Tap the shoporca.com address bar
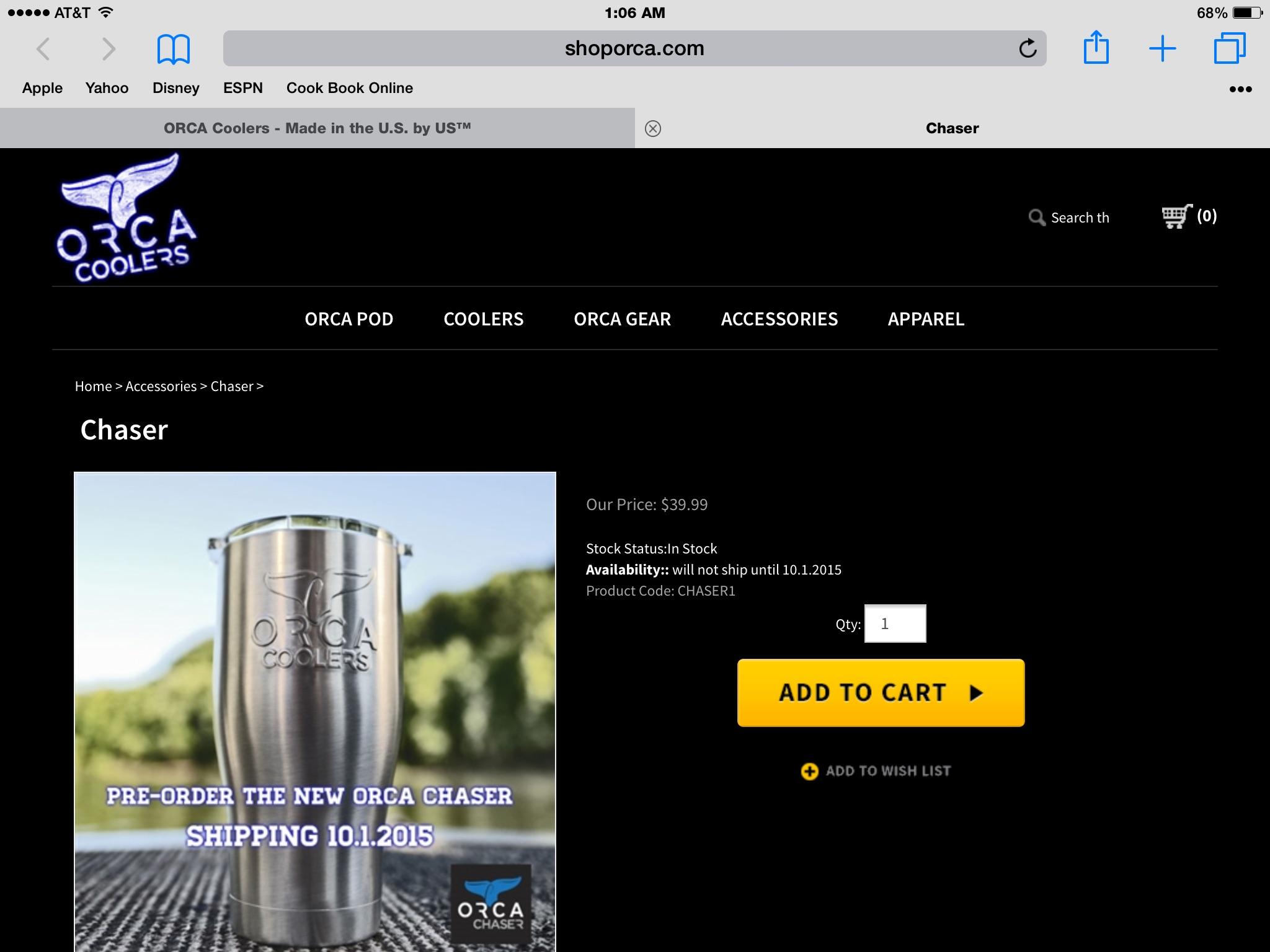Viewport: 1270px width, 952px height. tap(634, 48)
